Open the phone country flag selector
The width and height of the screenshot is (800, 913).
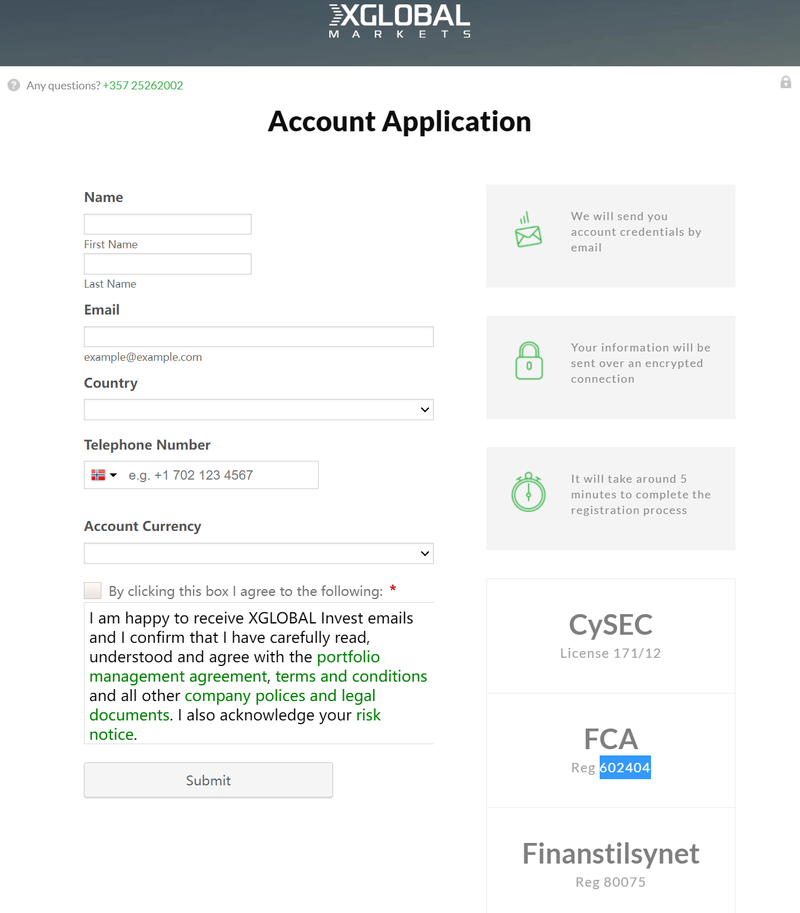104,475
